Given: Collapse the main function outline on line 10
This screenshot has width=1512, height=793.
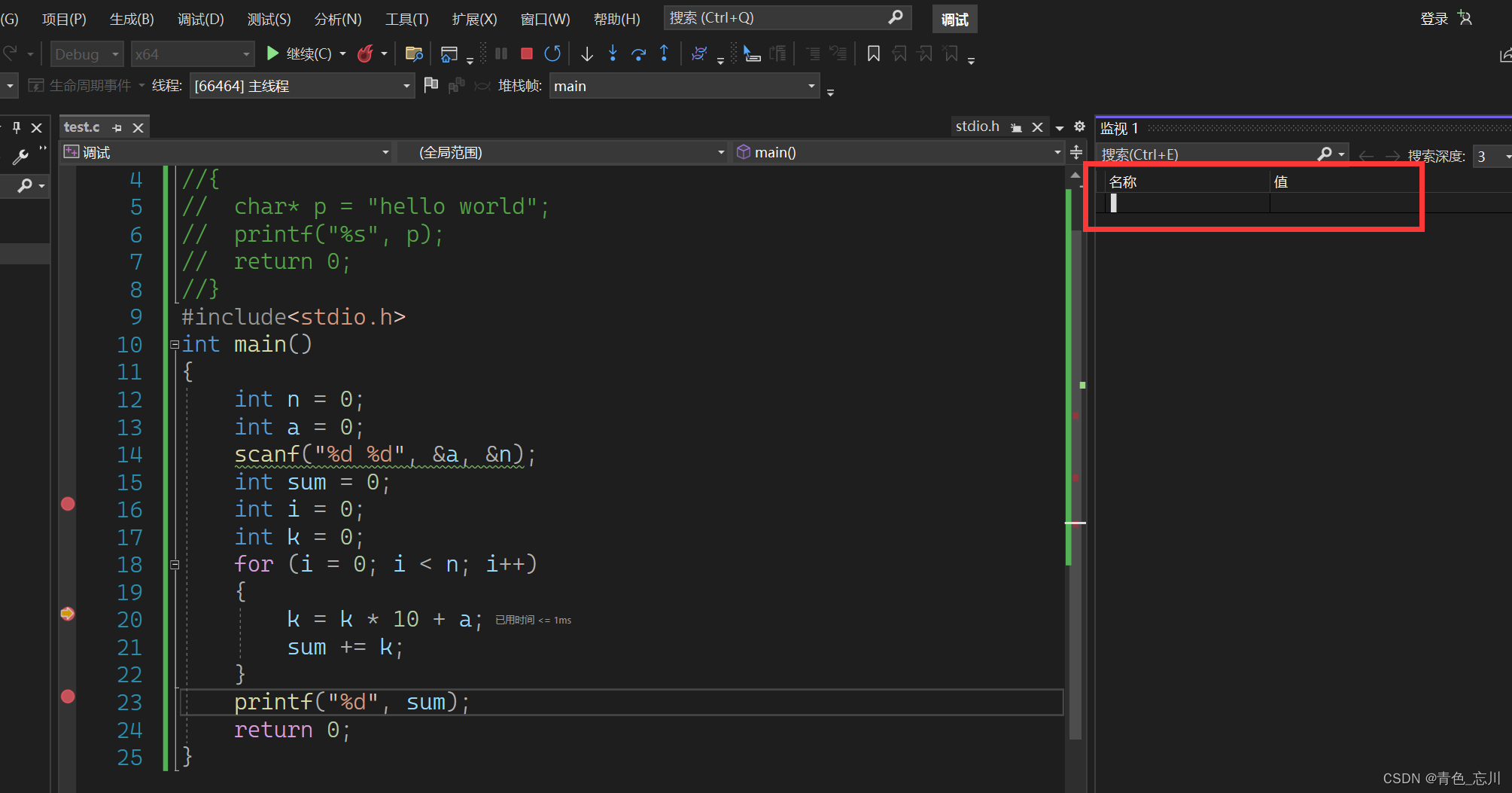Looking at the screenshot, I should pyautogui.click(x=175, y=345).
